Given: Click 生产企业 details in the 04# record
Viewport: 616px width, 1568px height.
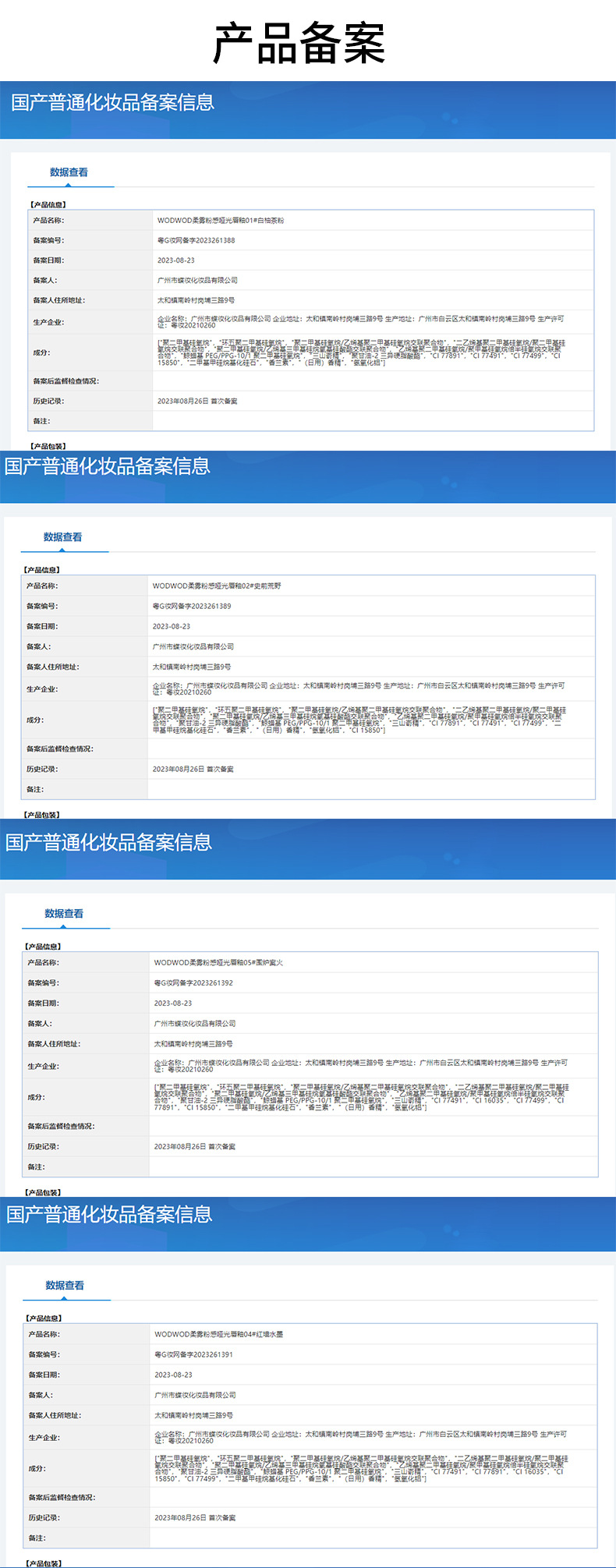Looking at the screenshot, I should pyautogui.click(x=361, y=1437).
